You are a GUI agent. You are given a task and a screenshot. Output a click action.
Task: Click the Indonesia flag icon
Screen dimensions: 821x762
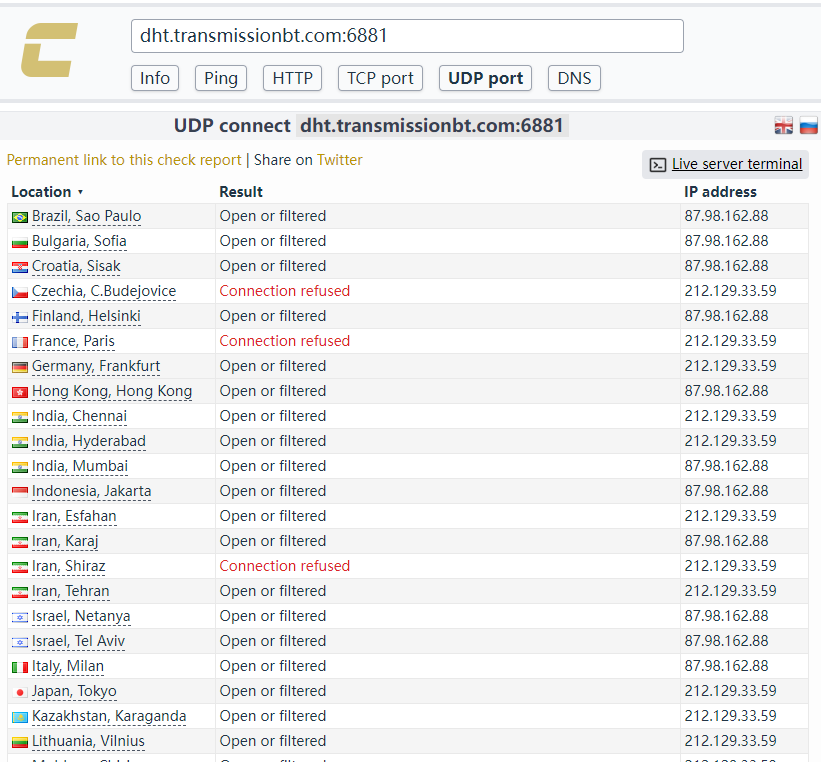click(20, 492)
